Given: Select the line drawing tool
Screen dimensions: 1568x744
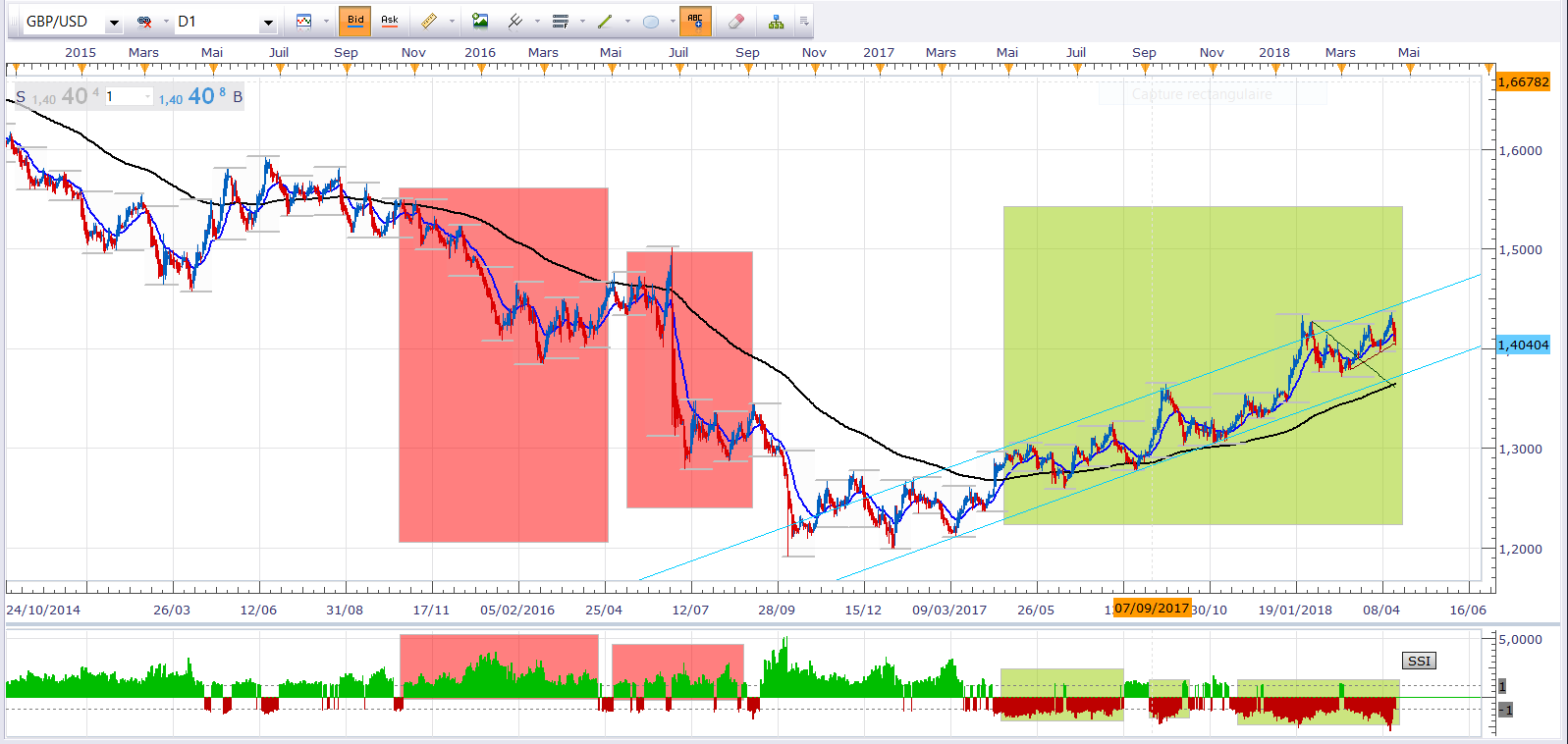Looking at the screenshot, I should 605,21.
